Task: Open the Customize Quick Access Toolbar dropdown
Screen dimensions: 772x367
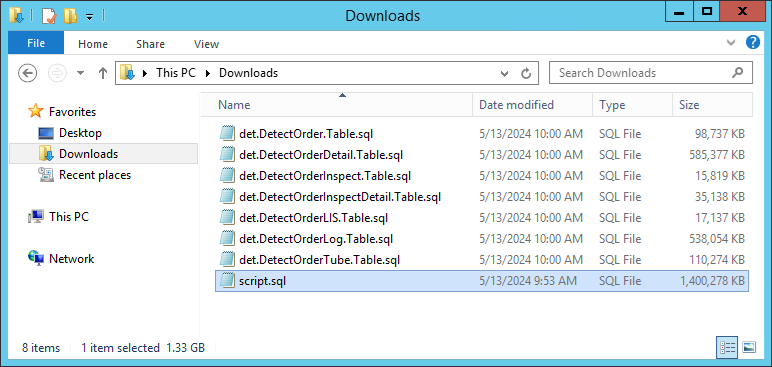Action: [89, 17]
